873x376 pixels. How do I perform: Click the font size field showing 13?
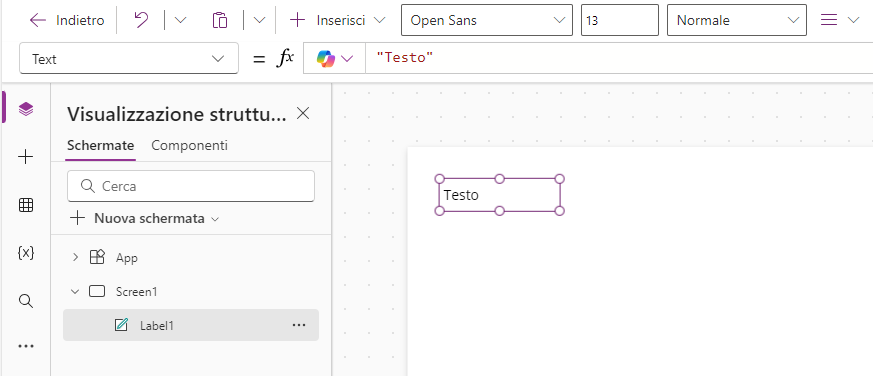(x=620, y=21)
